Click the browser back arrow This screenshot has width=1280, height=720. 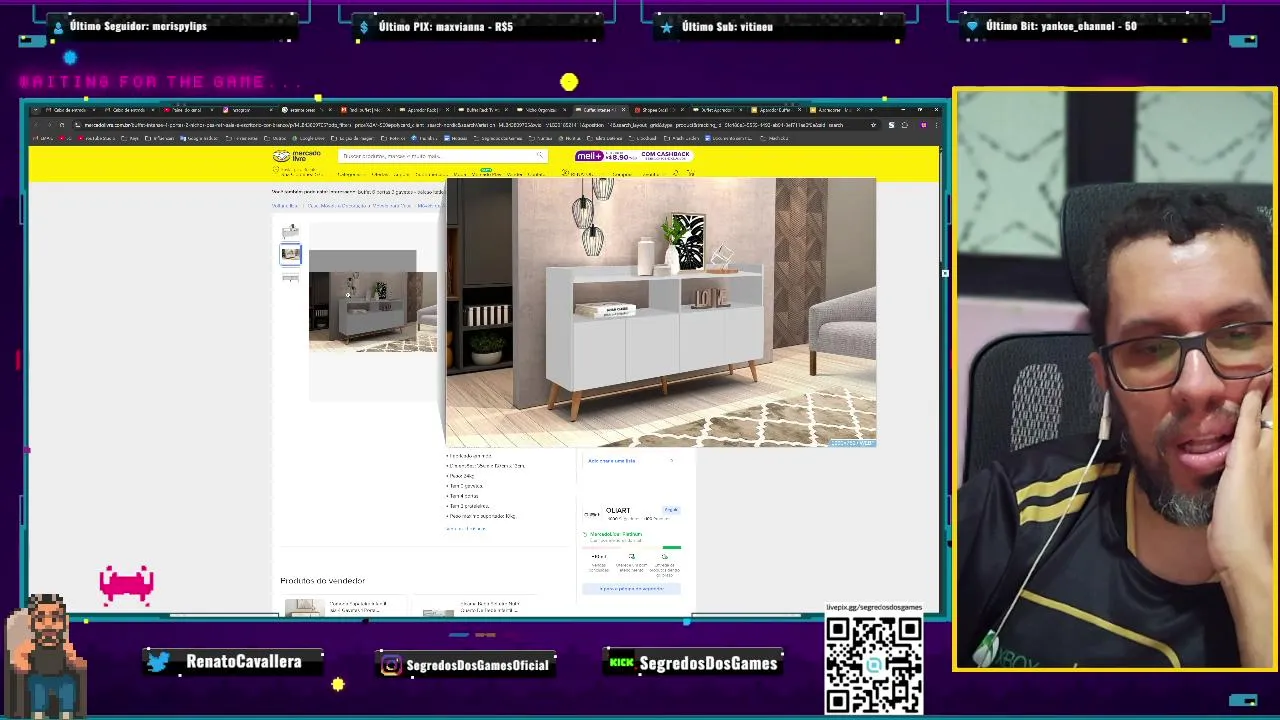coord(35,125)
